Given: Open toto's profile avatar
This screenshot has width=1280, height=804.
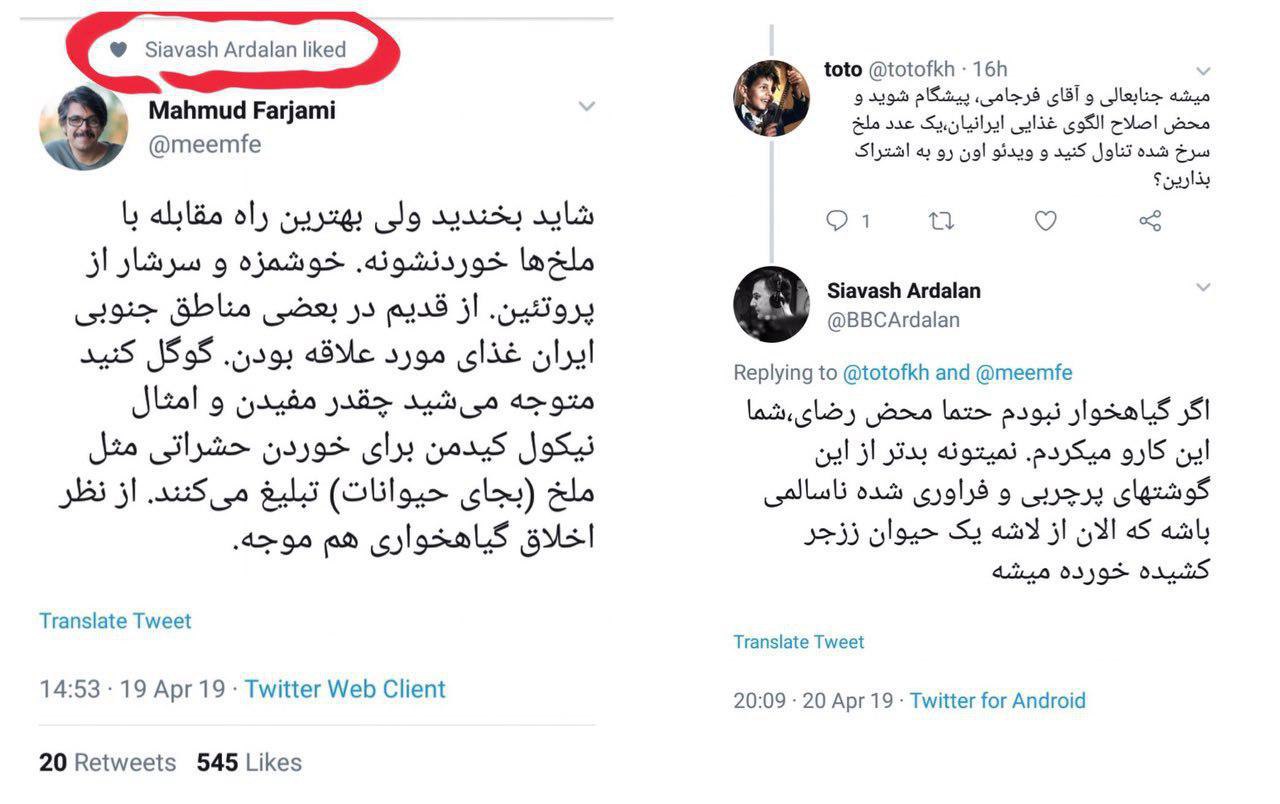Looking at the screenshot, I should pos(772,97).
